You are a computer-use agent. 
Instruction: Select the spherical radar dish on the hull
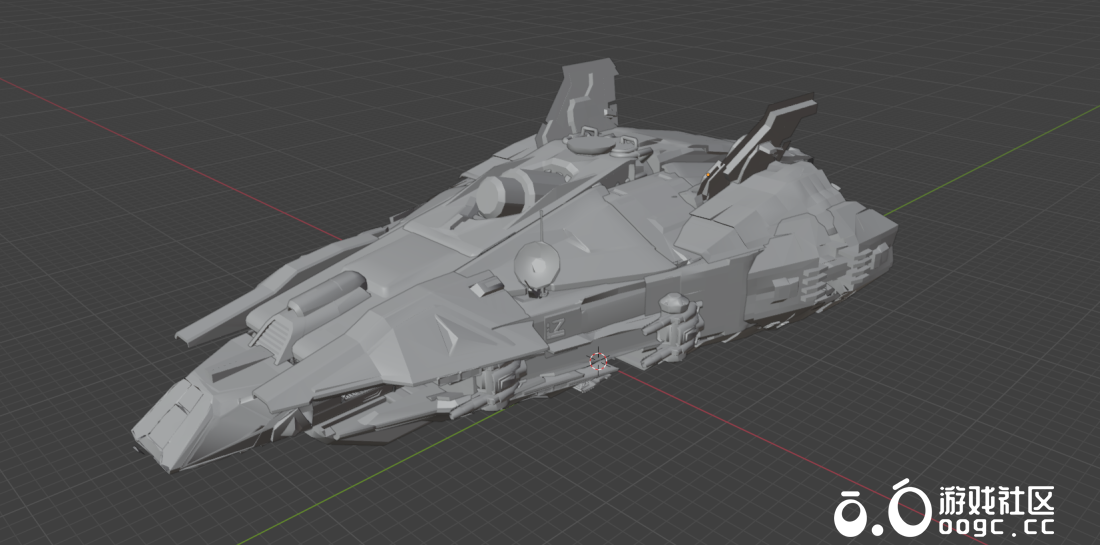click(x=537, y=265)
